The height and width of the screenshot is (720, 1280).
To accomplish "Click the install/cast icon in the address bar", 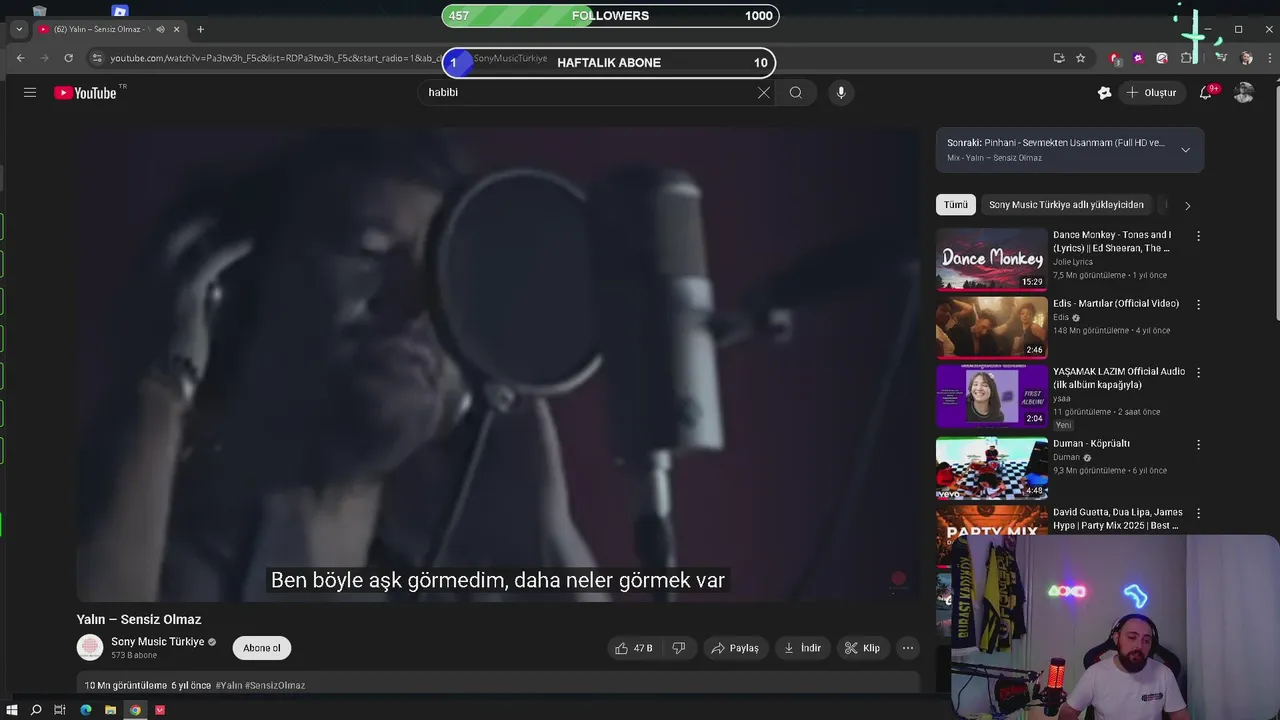I will coord(1059,58).
